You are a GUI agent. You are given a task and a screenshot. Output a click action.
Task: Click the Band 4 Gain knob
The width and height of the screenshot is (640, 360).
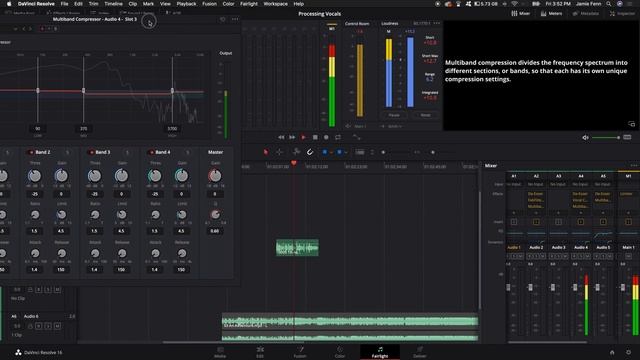(x=181, y=176)
